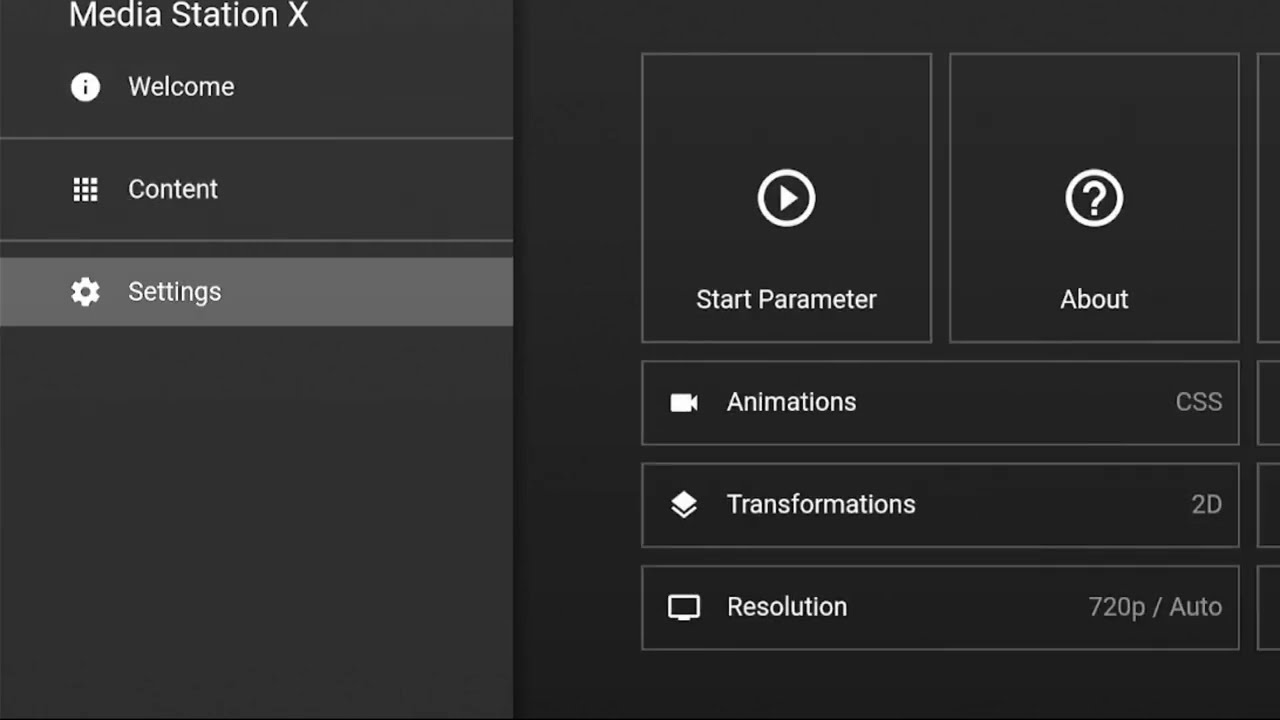This screenshot has width=1280, height=720.
Task: Open the Content menu item
Action: [x=256, y=189]
